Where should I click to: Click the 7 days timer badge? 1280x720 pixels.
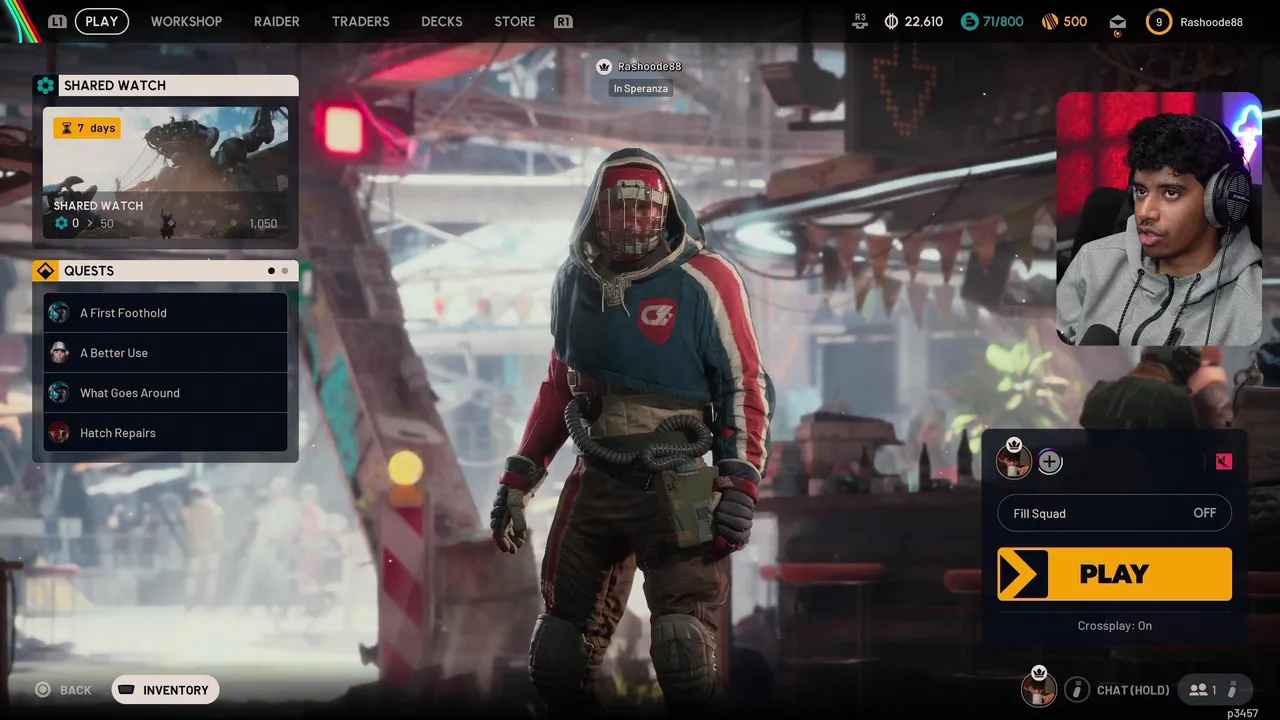[87, 128]
